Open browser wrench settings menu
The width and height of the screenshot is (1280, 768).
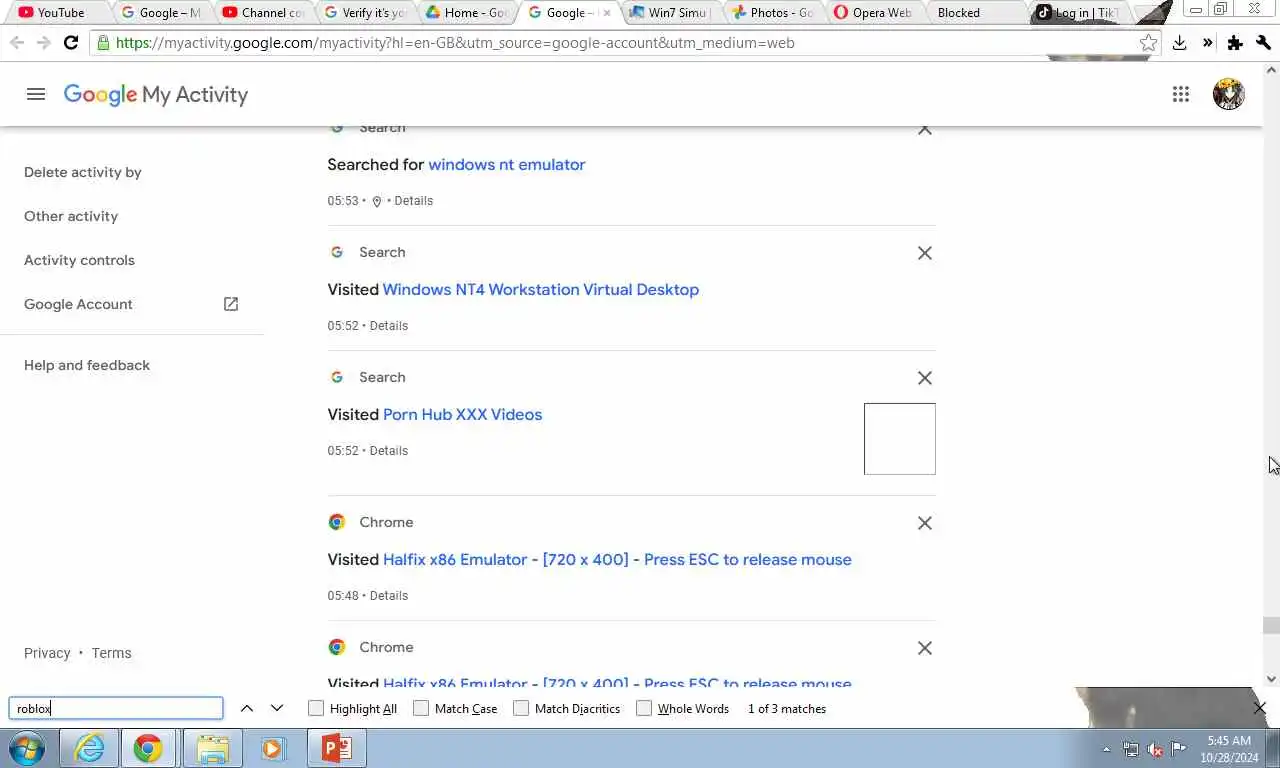(1263, 43)
